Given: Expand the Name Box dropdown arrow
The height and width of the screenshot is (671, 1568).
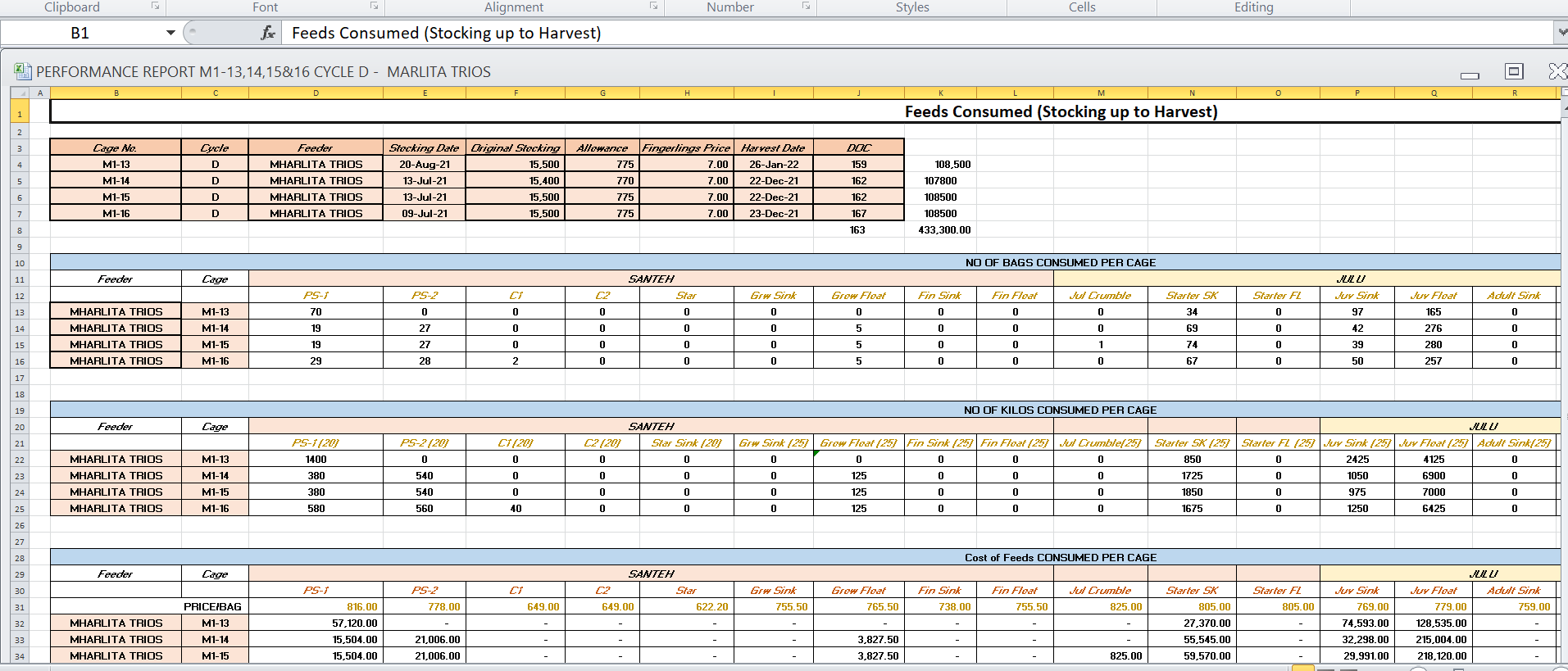Looking at the screenshot, I should [x=170, y=33].
